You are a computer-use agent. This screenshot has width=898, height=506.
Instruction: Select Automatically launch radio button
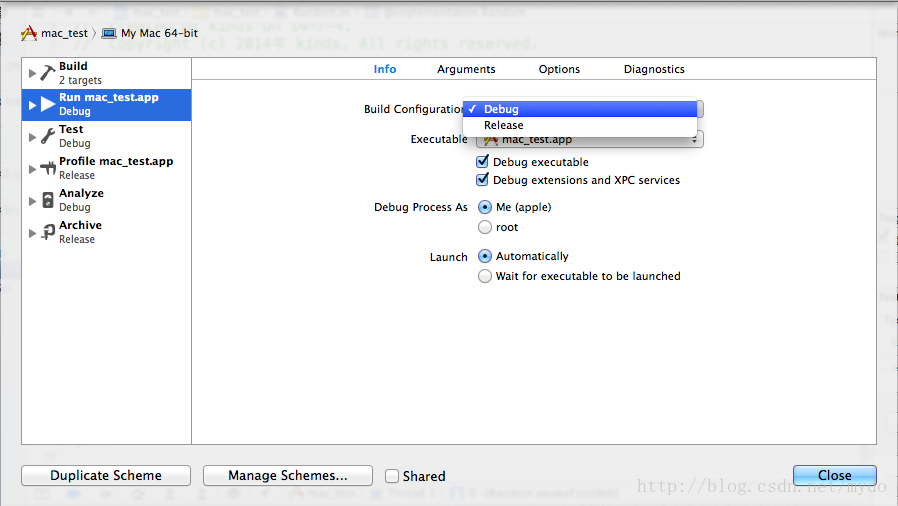(x=485, y=256)
